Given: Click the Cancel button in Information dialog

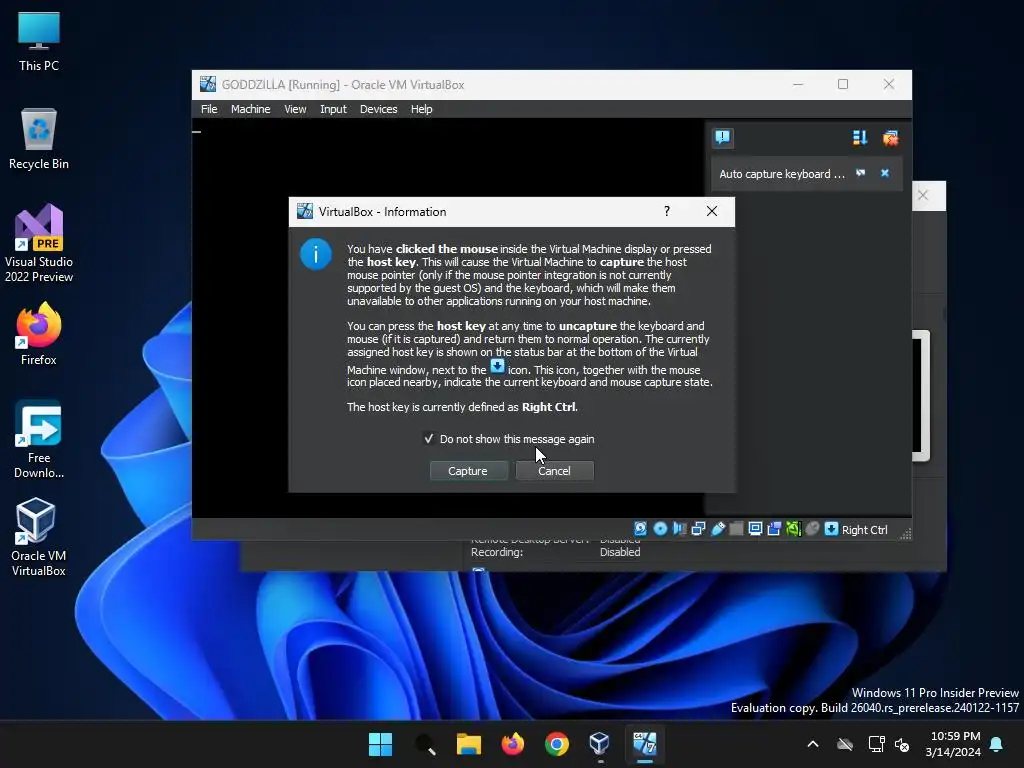Looking at the screenshot, I should pos(554,471).
